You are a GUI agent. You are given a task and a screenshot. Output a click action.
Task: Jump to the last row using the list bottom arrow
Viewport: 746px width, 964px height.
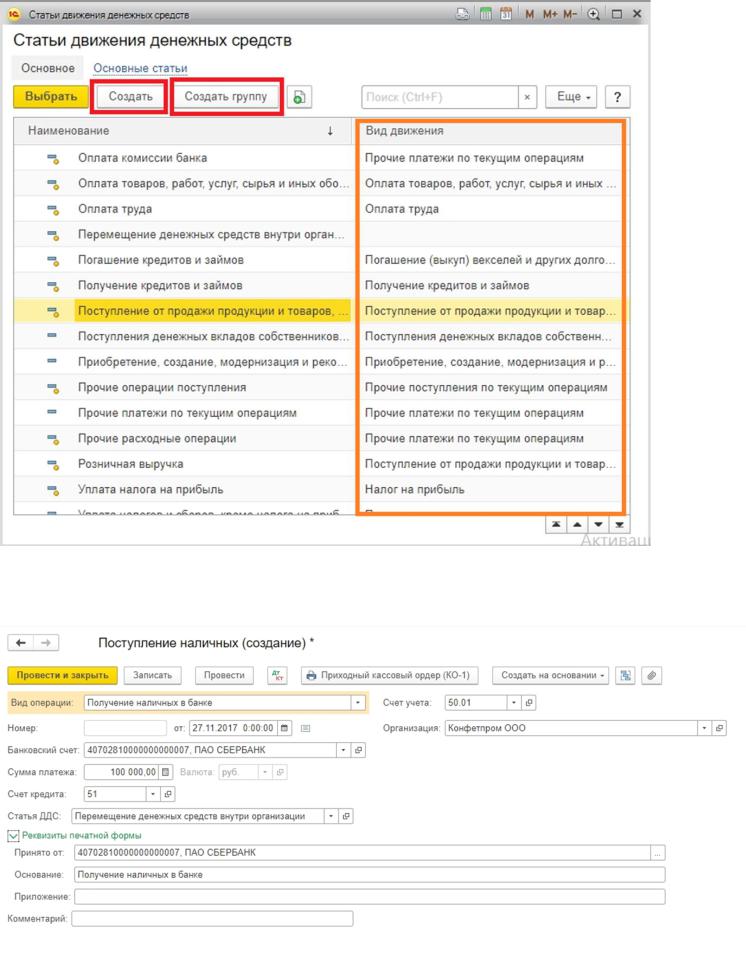pos(619,524)
